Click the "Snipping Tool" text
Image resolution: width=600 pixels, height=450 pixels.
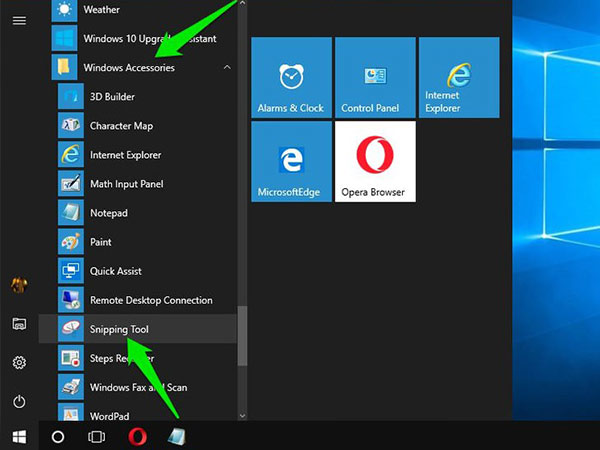119,329
